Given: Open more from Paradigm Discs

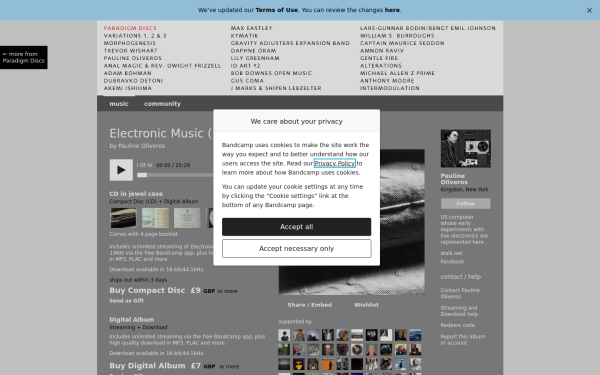Looking at the screenshot, I should coord(23,57).
